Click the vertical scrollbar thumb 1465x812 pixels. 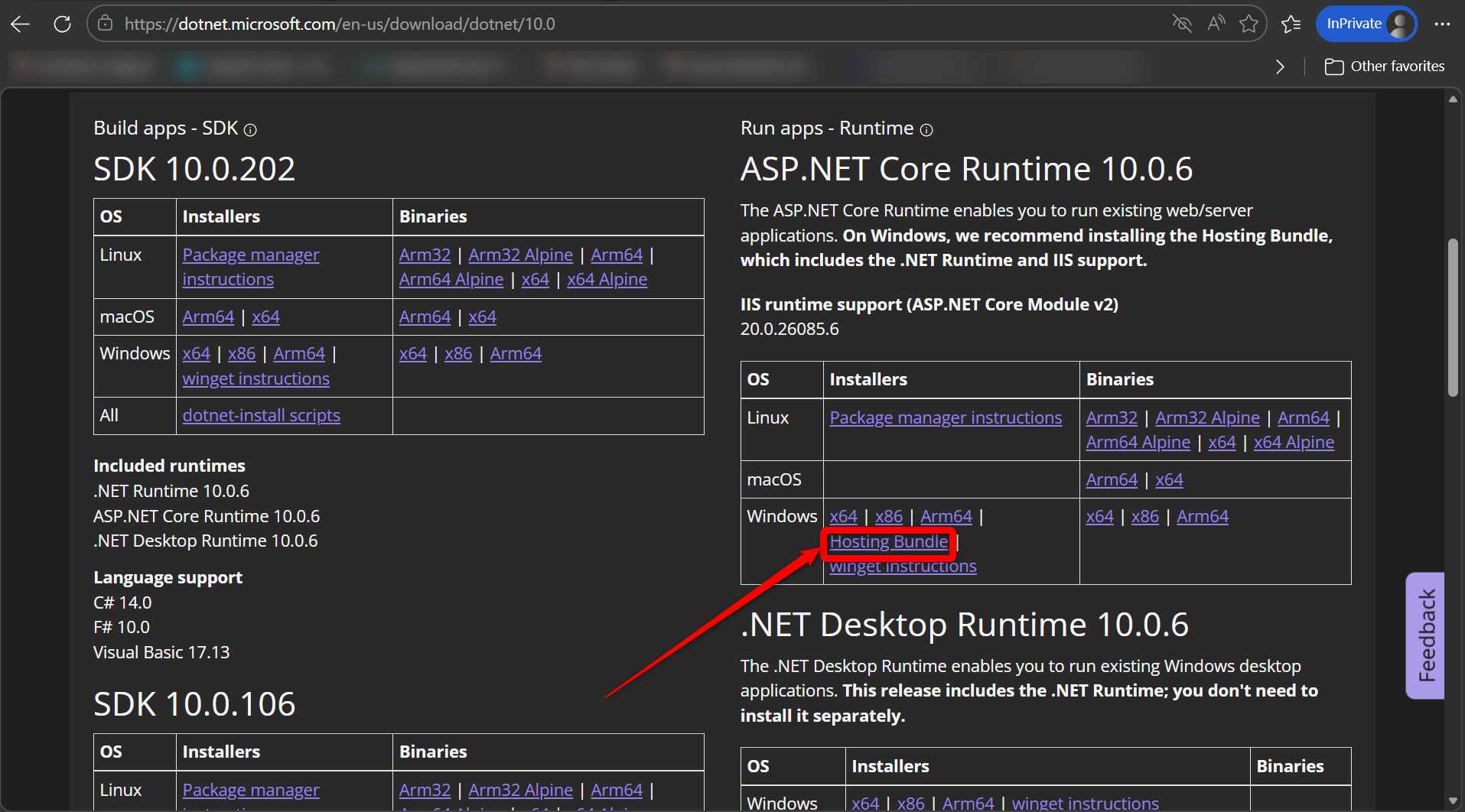1453,317
